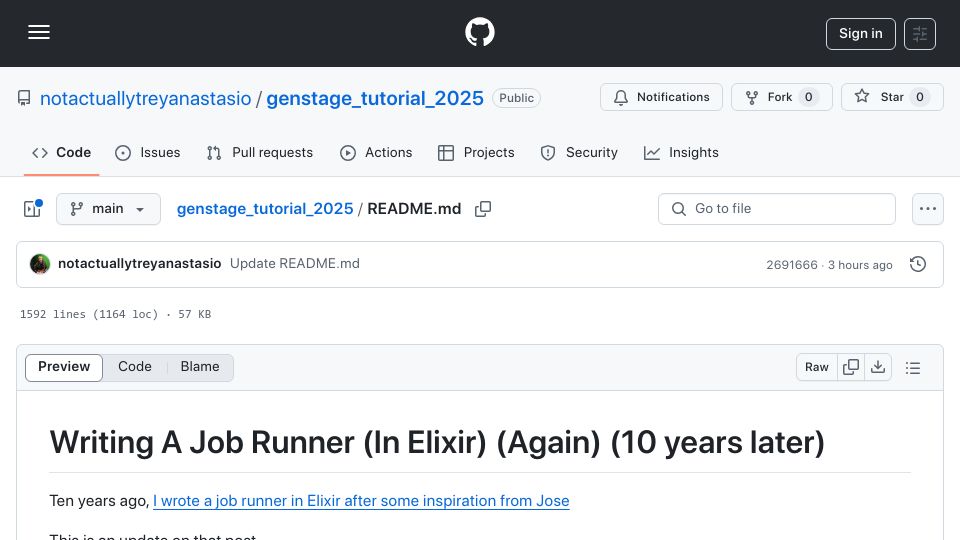The width and height of the screenshot is (960, 540).
Task: Open the job runner in Elixir link
Action: pyautogui.click(x=361, y=501)
